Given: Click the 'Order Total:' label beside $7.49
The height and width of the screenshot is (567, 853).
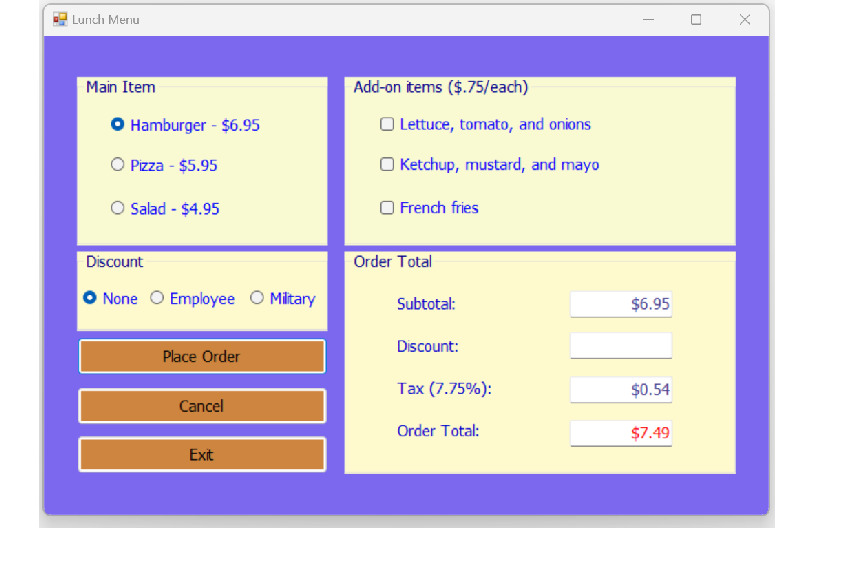Looking at the screenshot, I should point(438,431).
